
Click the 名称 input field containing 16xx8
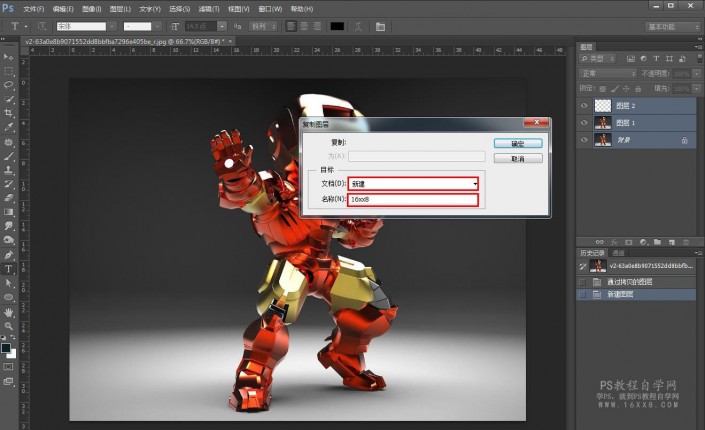413,200
